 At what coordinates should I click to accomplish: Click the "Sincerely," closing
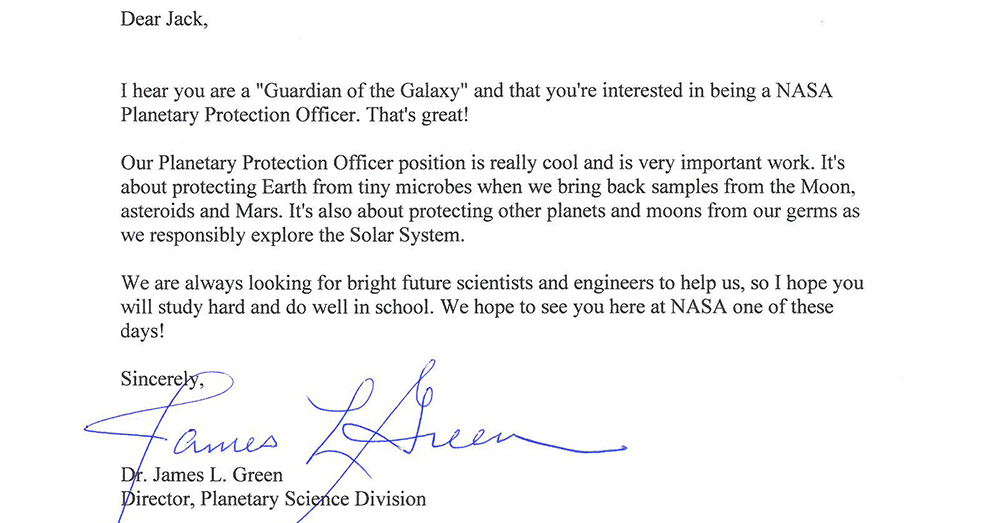(x=162, y=379)
